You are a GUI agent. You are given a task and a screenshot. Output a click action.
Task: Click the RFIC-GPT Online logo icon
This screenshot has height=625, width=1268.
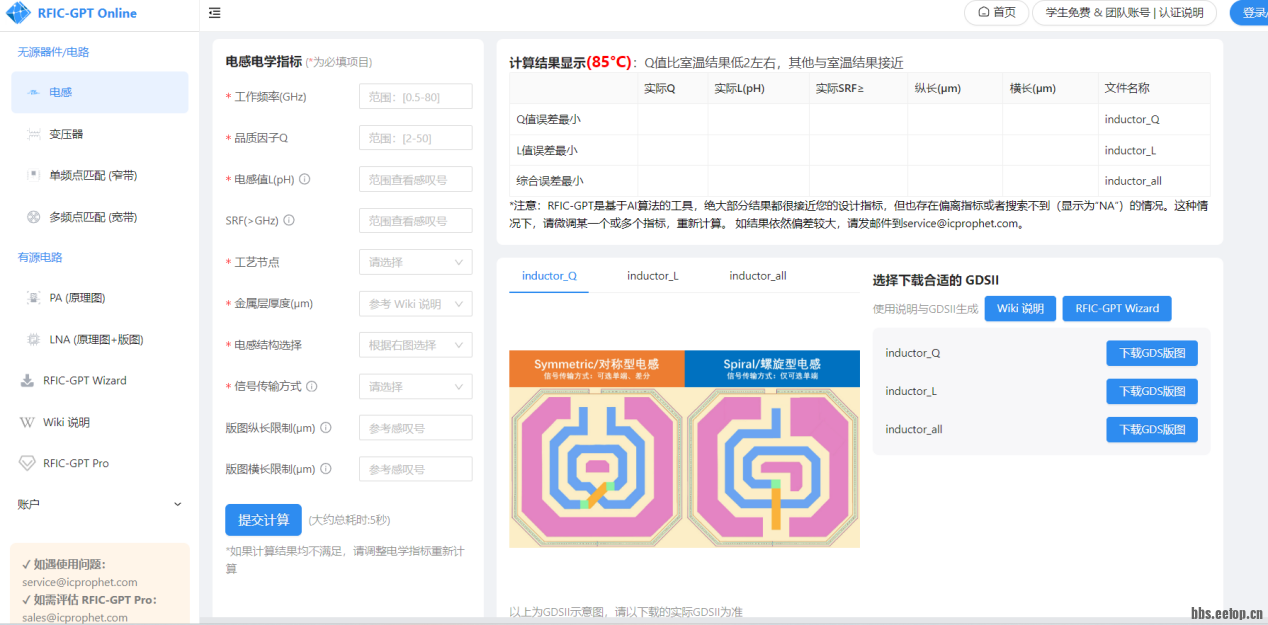coord(18,13)
